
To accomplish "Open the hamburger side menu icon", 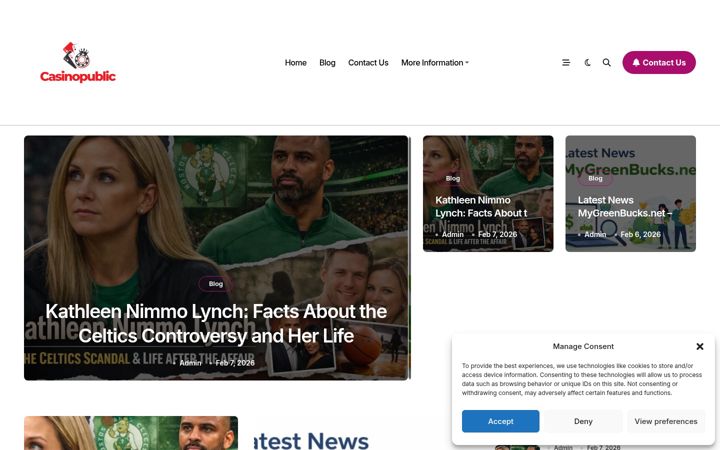I will (x=566, y=62).
